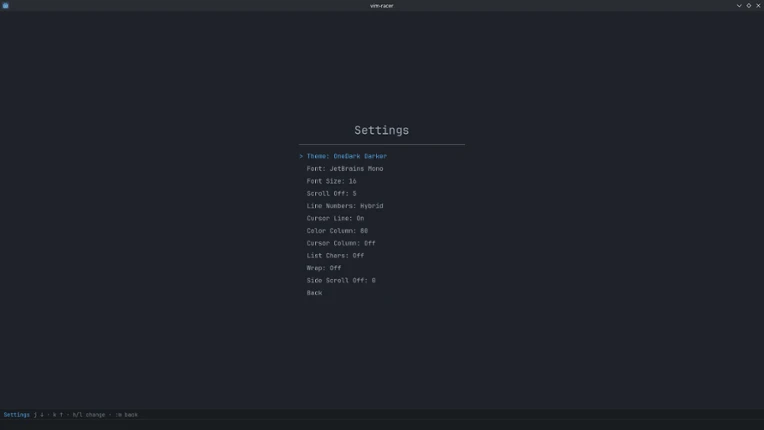This screenshot has height=430, width=764.
Task: Select the Line Numbers: Hybrid option
Action: click(344, 206)
